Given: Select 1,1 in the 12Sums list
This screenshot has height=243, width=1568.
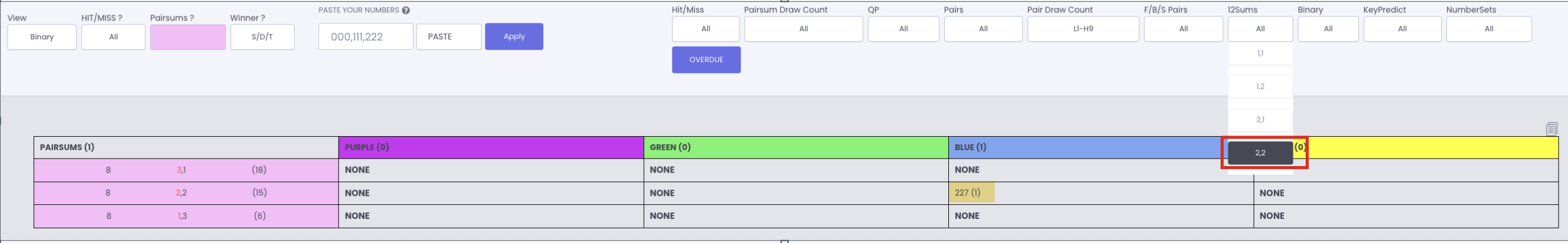Looking at the screenshot, I should 1260,53.
